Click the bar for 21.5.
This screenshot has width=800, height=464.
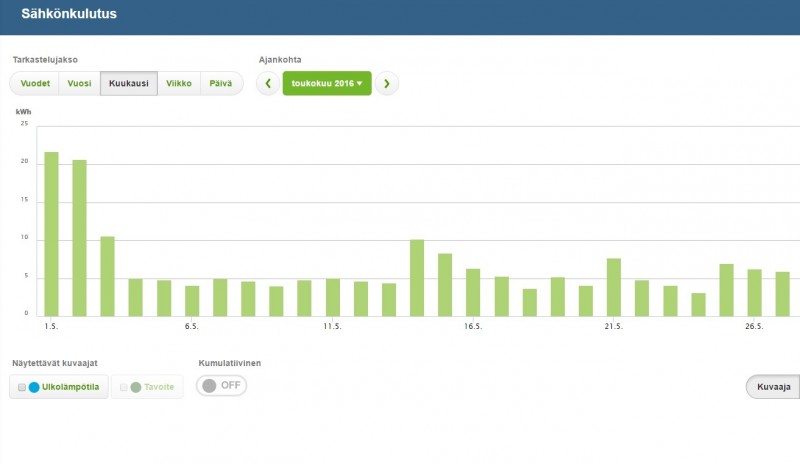(x=614, y=287)
